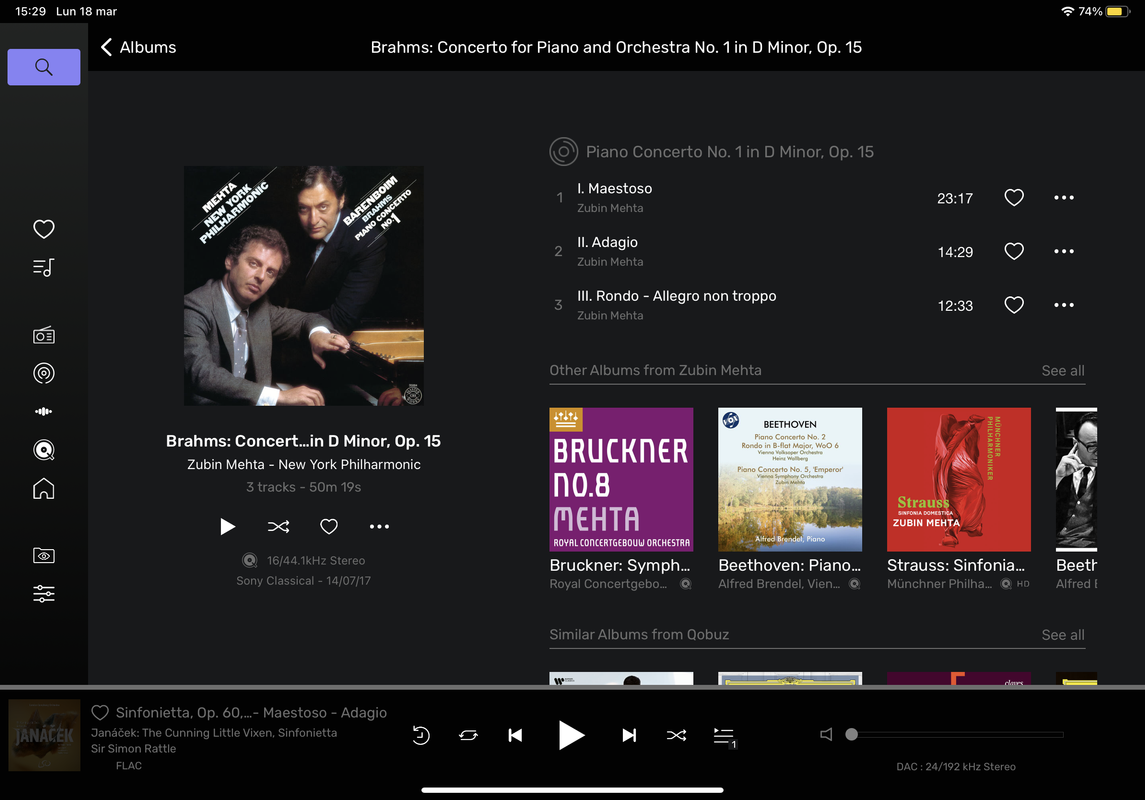
Task: Open the Janáček now-playing album thumbnail
Action: (45, 735)
